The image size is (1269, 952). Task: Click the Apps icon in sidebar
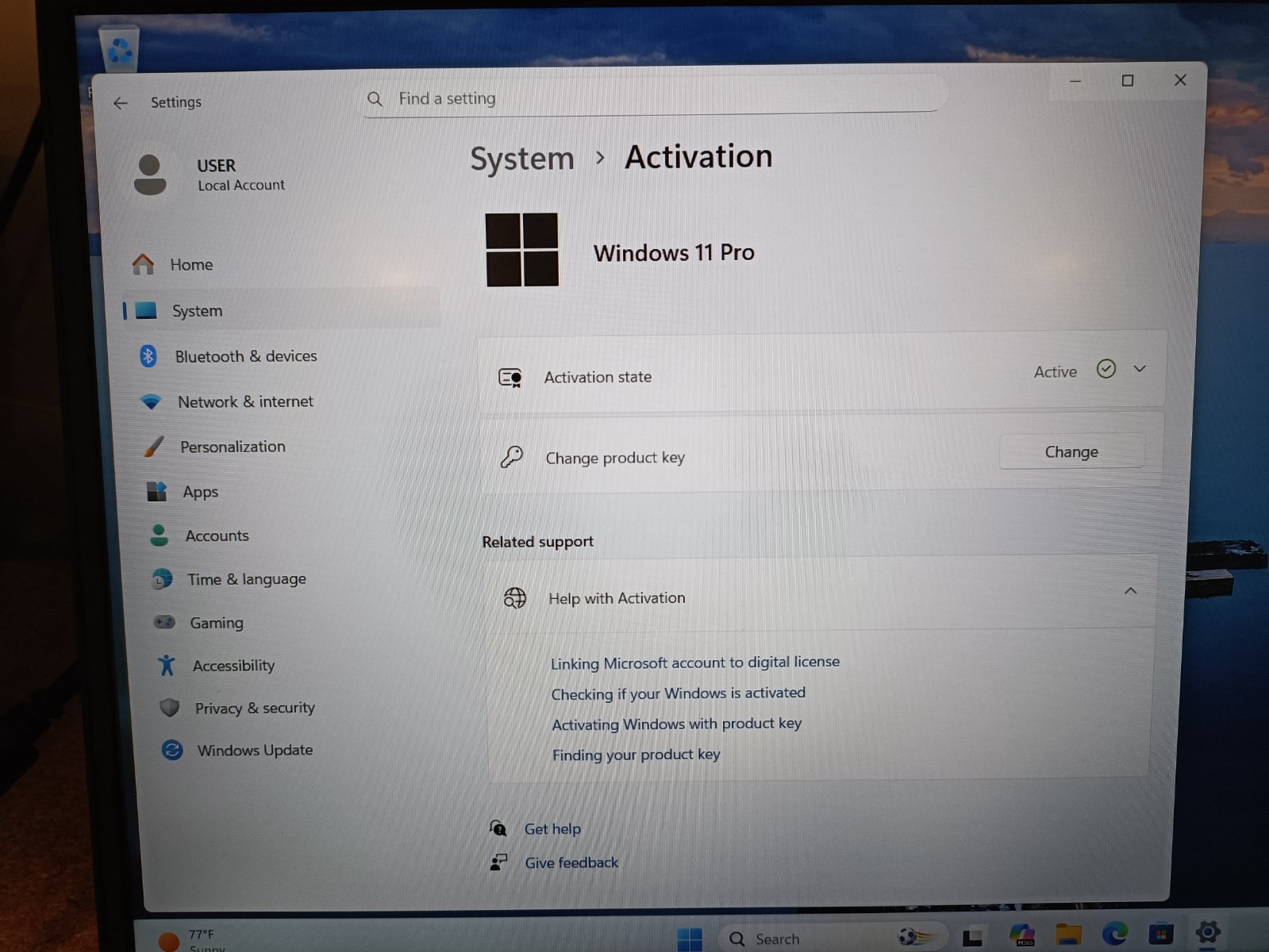(156, 492)
